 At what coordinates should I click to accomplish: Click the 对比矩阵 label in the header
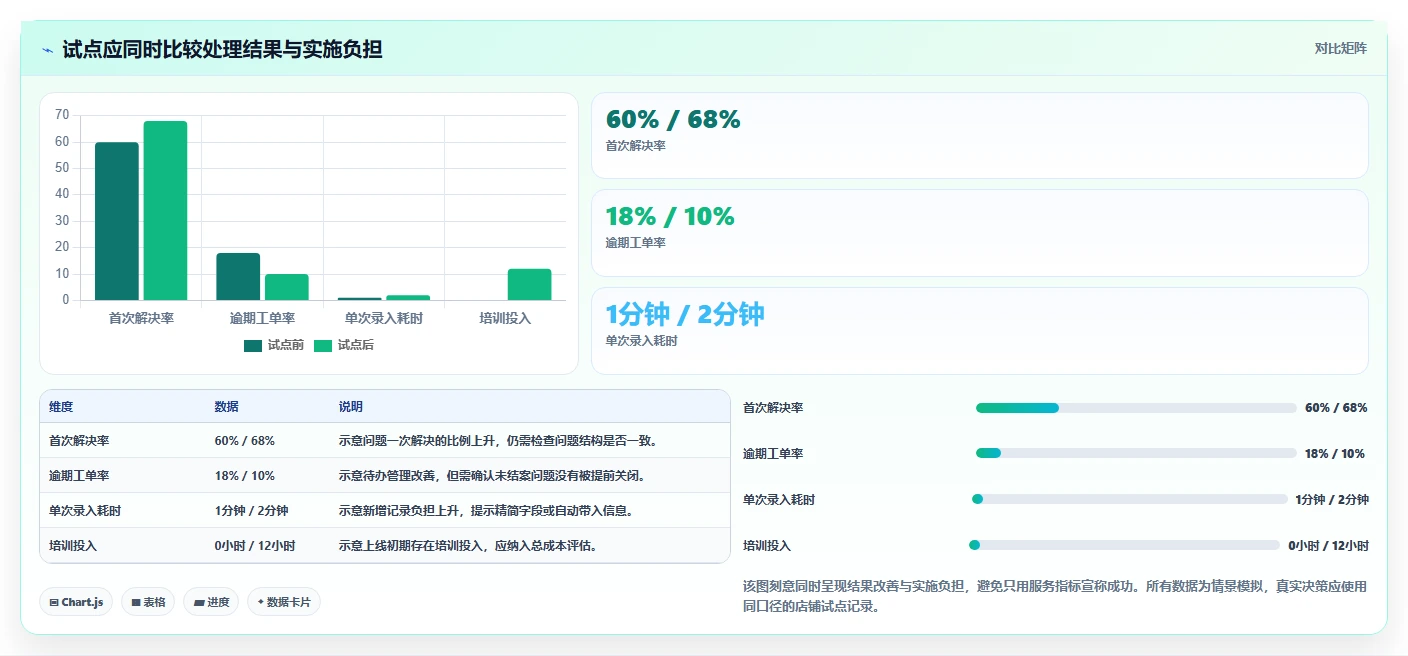click(1340, 48)
